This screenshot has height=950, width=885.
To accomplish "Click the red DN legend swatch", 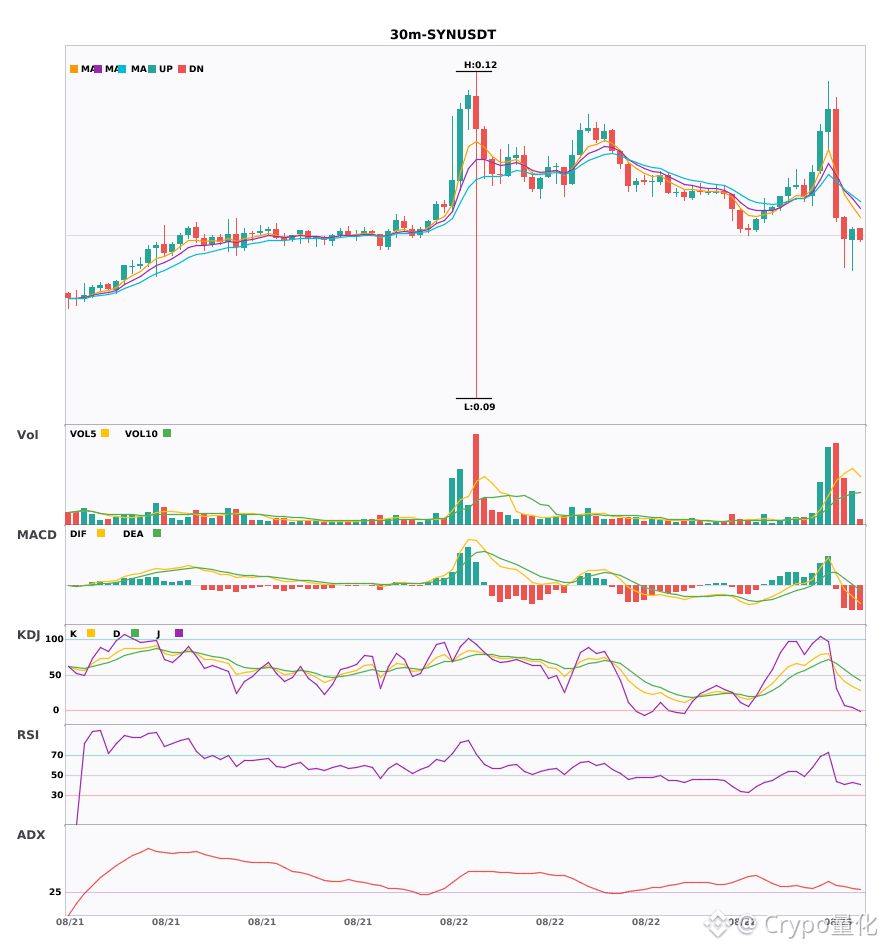I will tap(182, 69).
